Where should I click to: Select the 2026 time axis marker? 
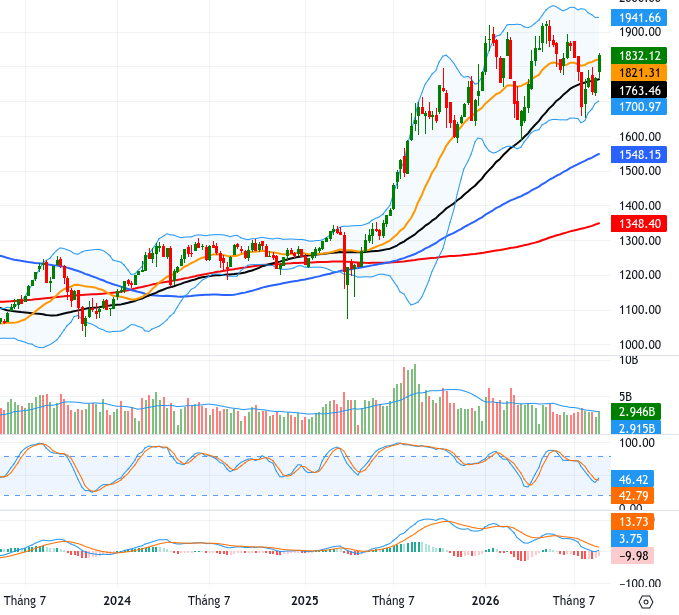[x=485, y=601]
